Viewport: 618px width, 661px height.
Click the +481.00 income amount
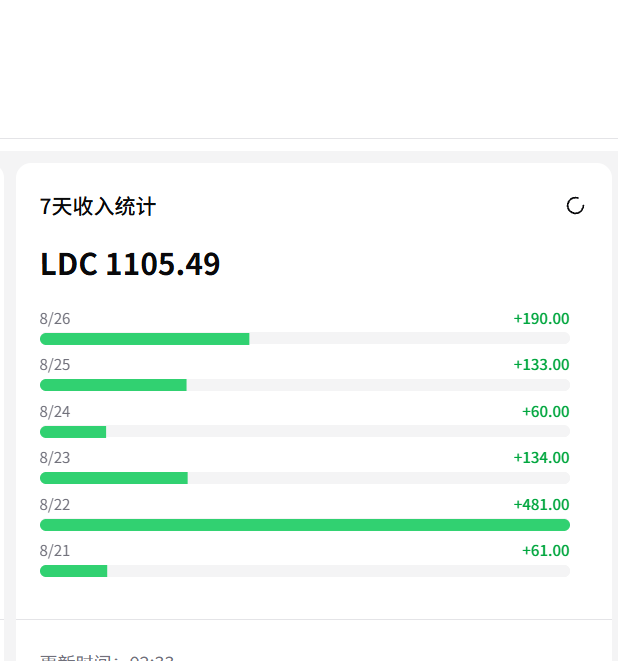(x=541, y=505)
